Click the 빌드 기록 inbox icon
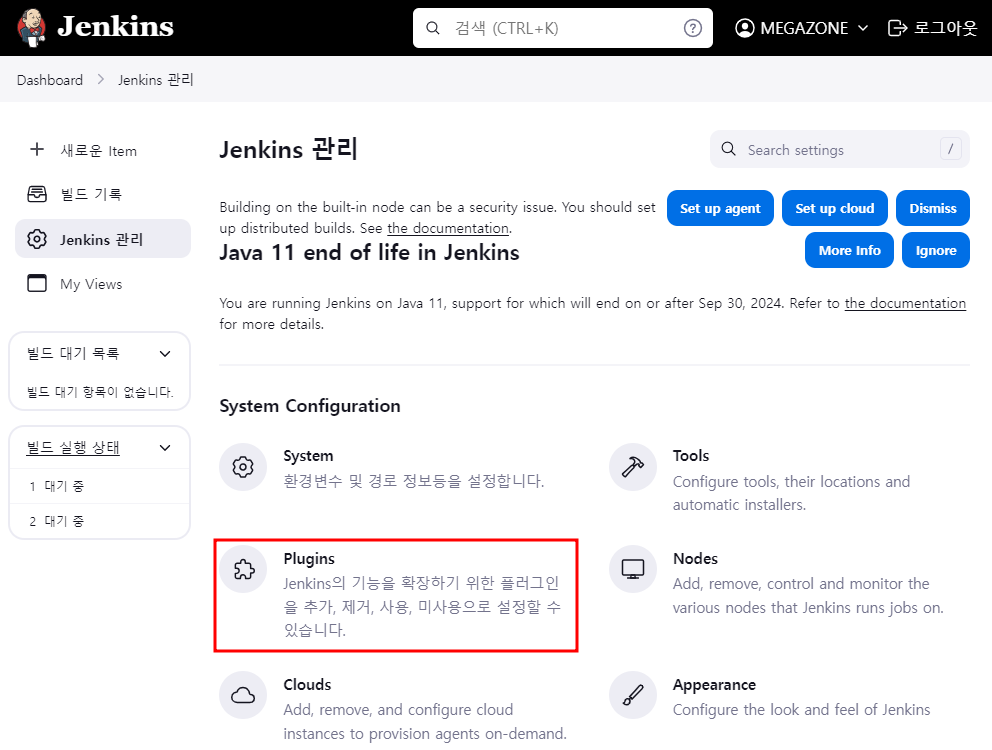Image resolution: width=992 pixels, height=750 pixels. [x=37, y=194]
